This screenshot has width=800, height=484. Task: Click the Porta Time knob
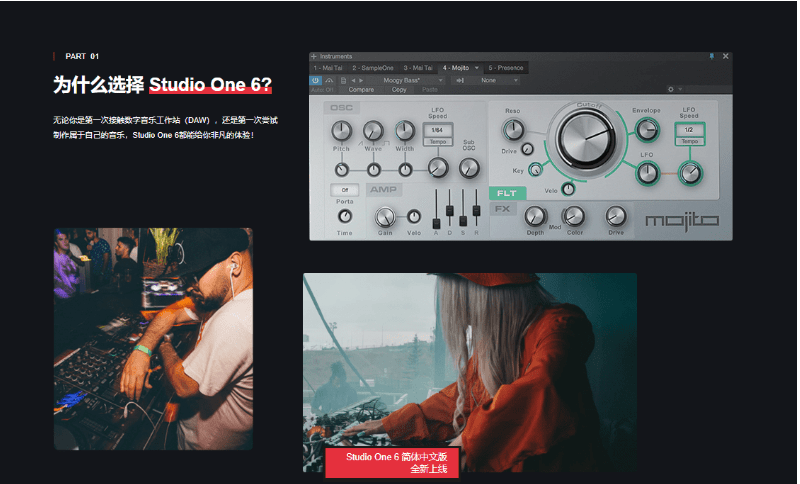coord(345,216)
